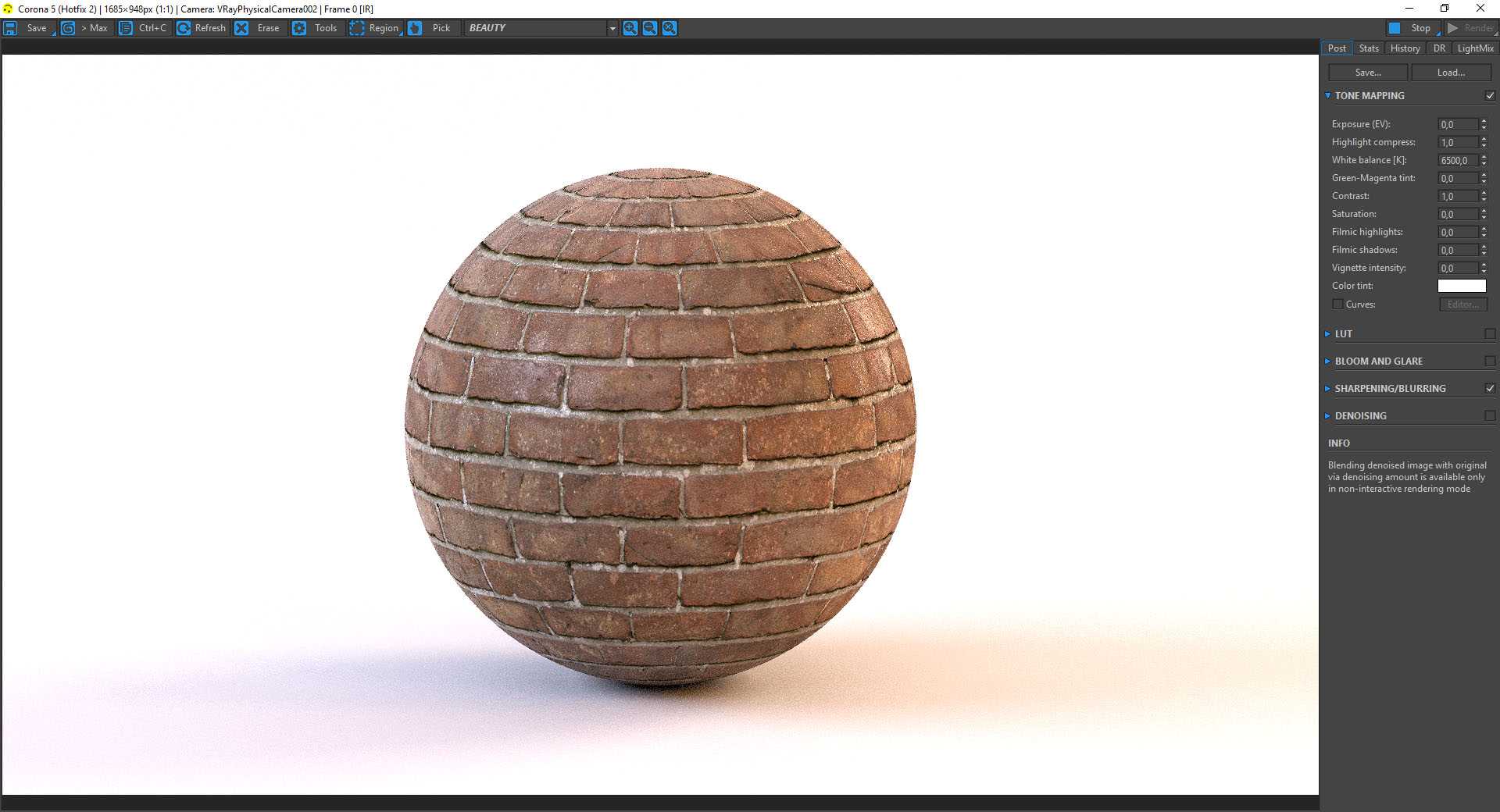Select the Pick hand icon

(x=416, y=28)
